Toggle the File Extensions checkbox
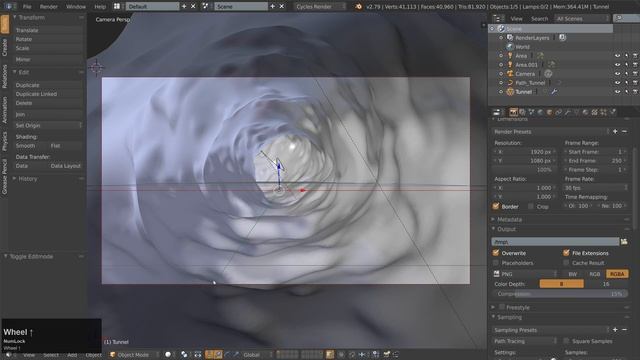The width and height of the screenshot is (640, 360). click(566, 253)
